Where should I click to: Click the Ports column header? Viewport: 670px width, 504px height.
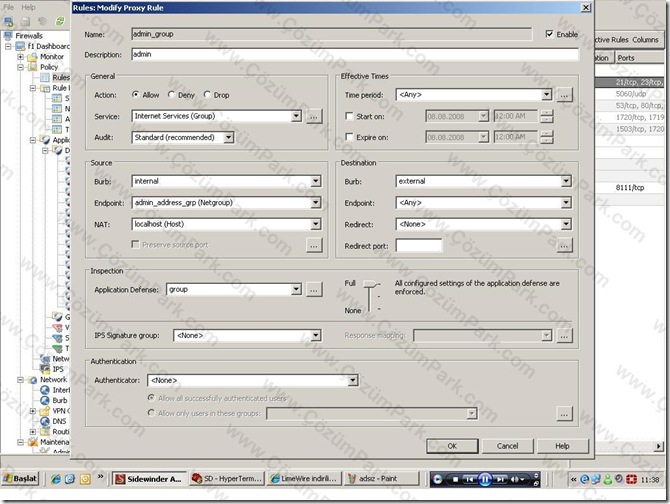[x=640, y=58]
